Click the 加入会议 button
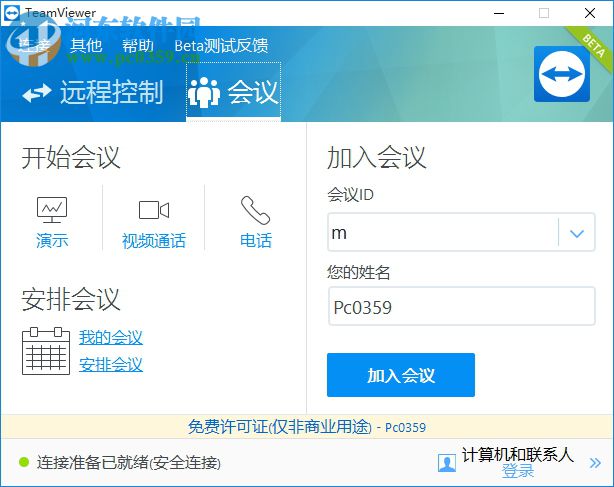The width and height of the screenshot is (614, 487). click(401, 375)
